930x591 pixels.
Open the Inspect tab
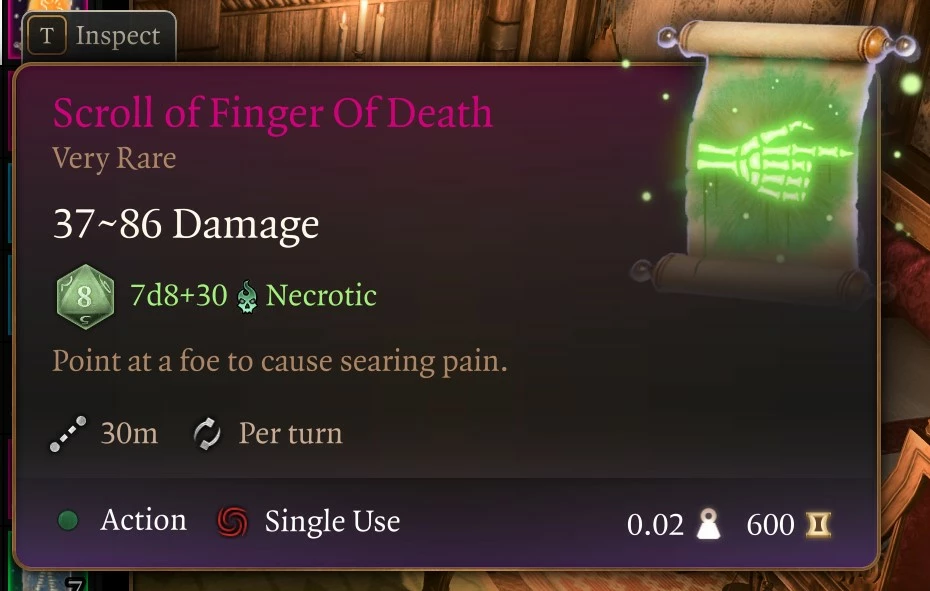click(x=100, y=36)
